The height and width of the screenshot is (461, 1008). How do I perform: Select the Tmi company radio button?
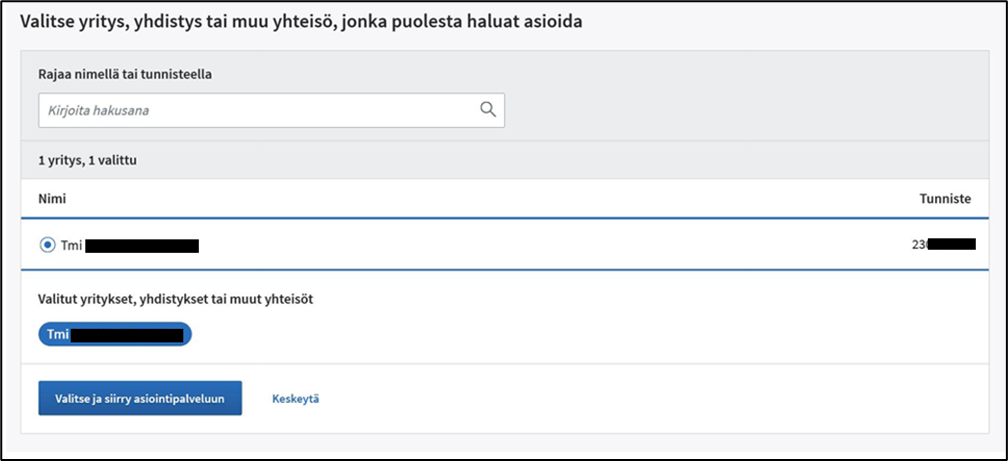point(48,245)
